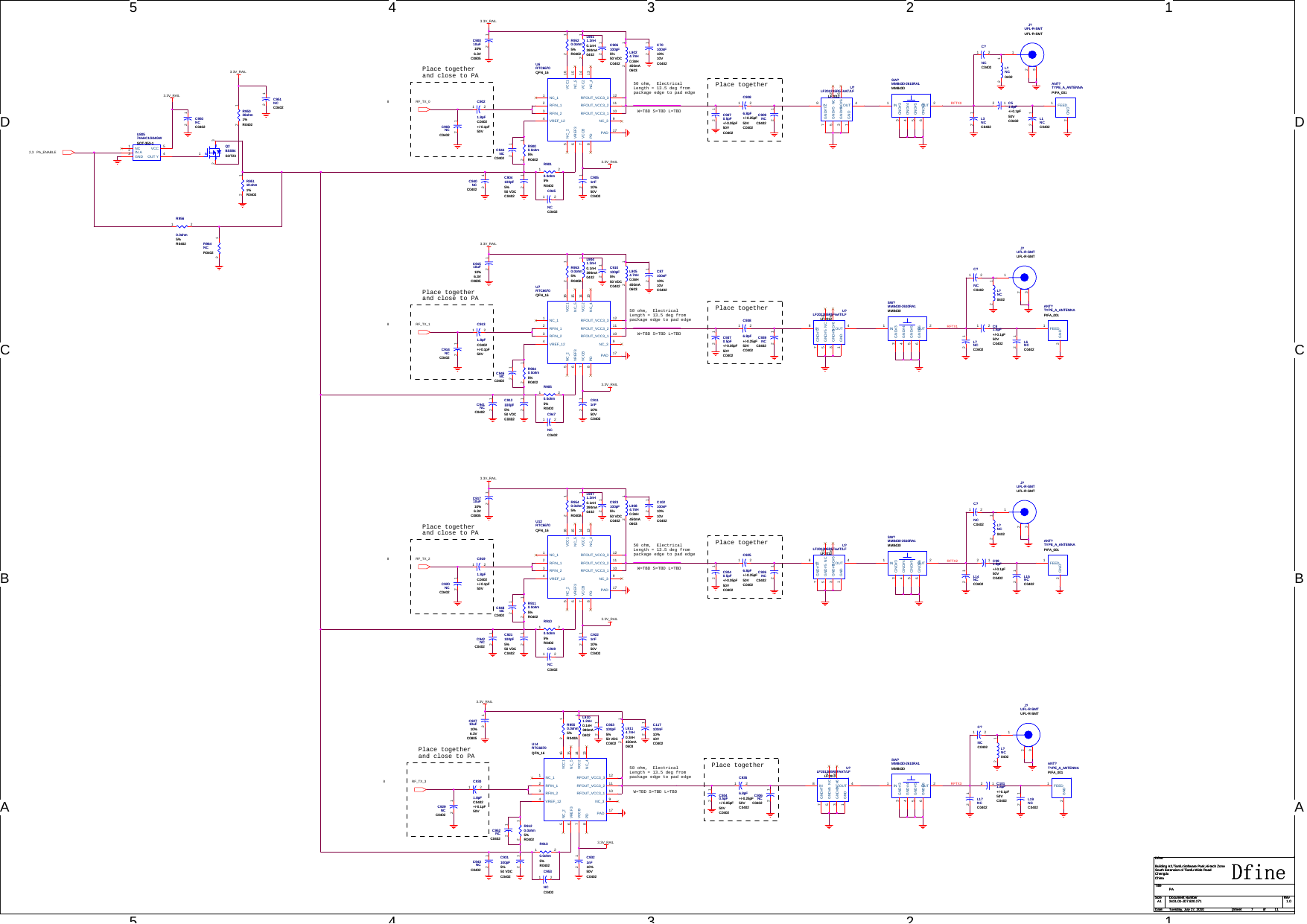This screenshot has height=924, width=1307.
Task: Click the 'Place together' dashed box after U7
Action: point(745,332)
